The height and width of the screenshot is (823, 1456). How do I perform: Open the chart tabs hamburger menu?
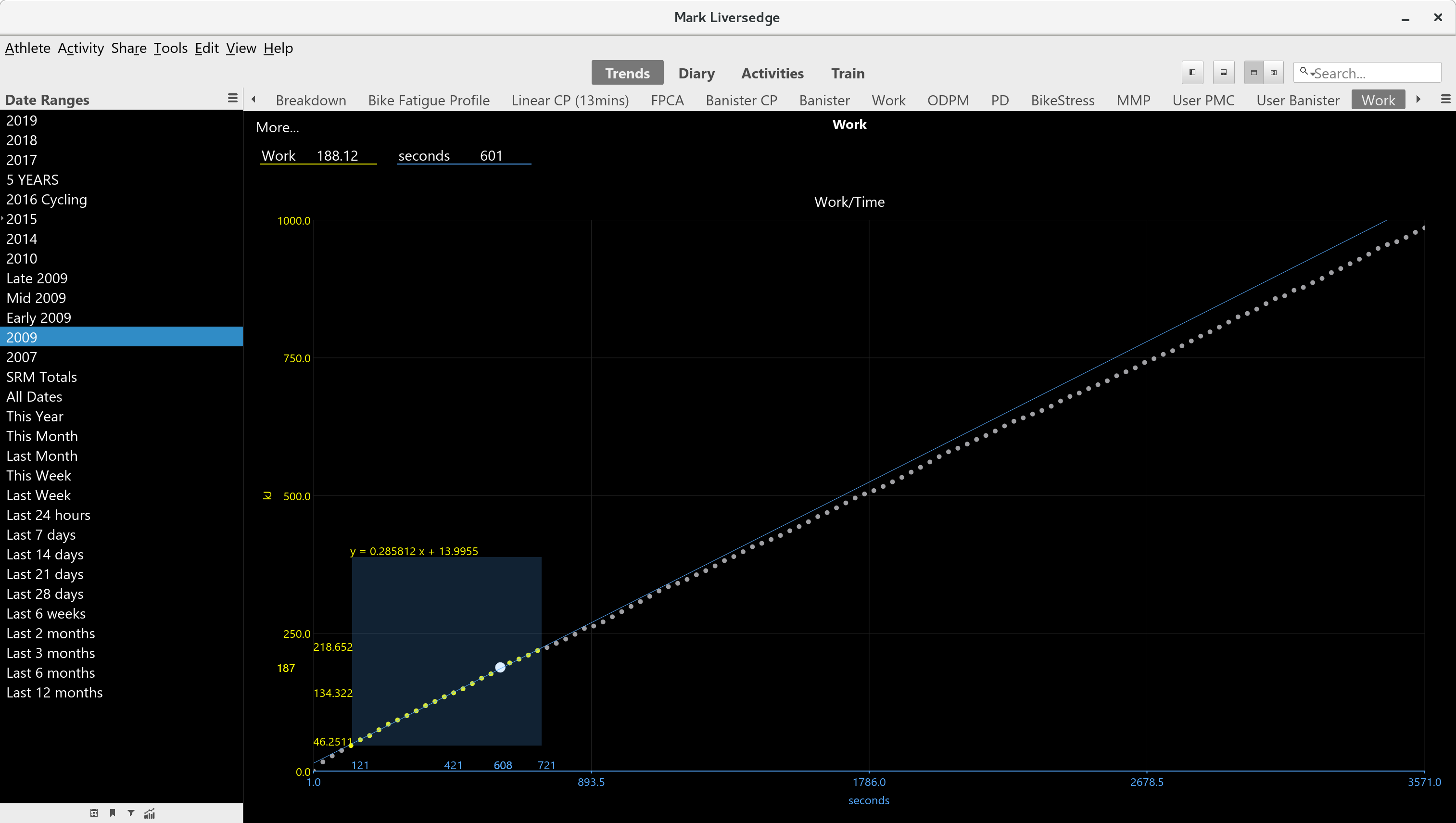click(1445, 100)
